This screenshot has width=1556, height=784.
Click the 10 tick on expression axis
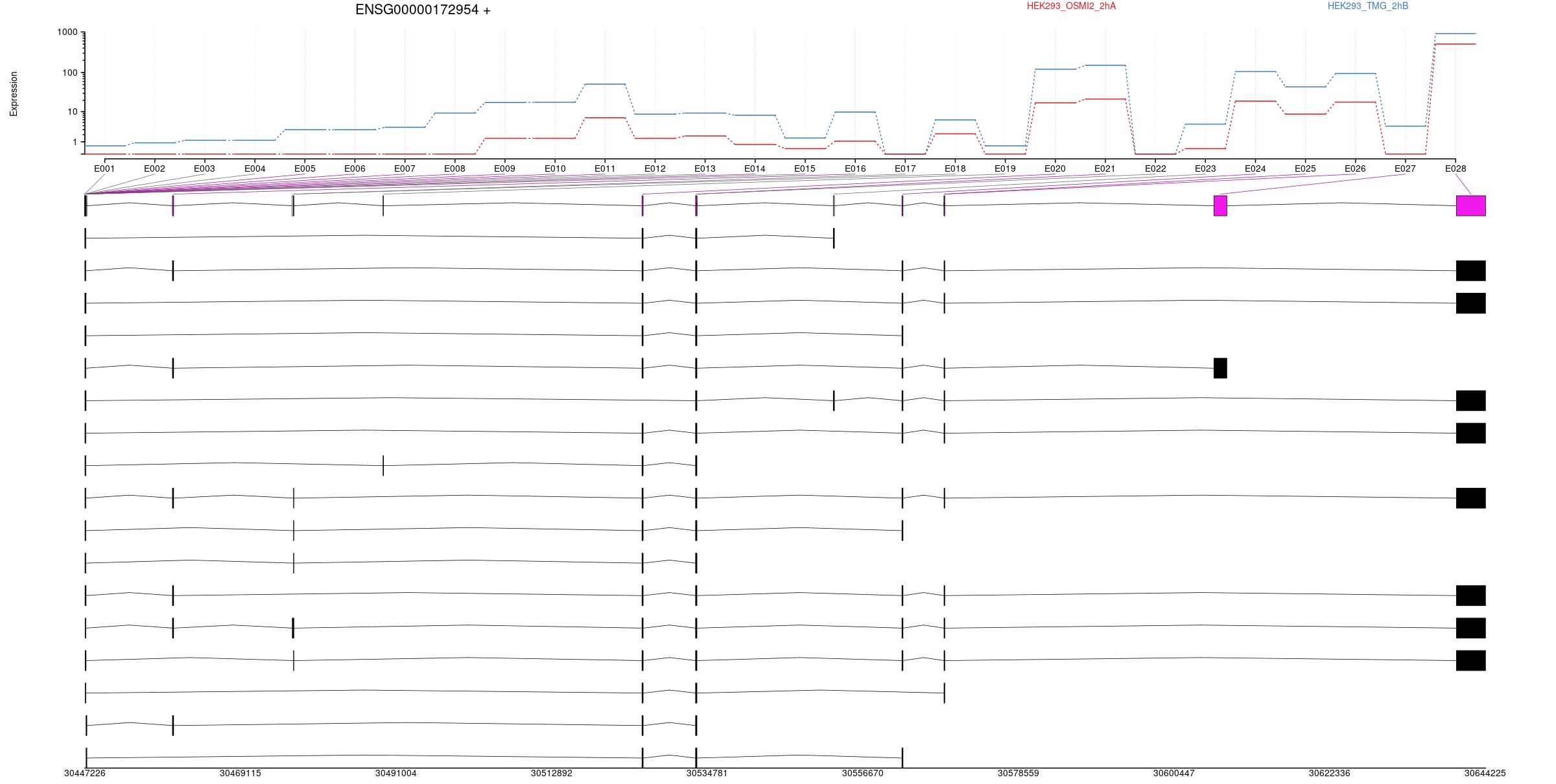coord(73,112)
